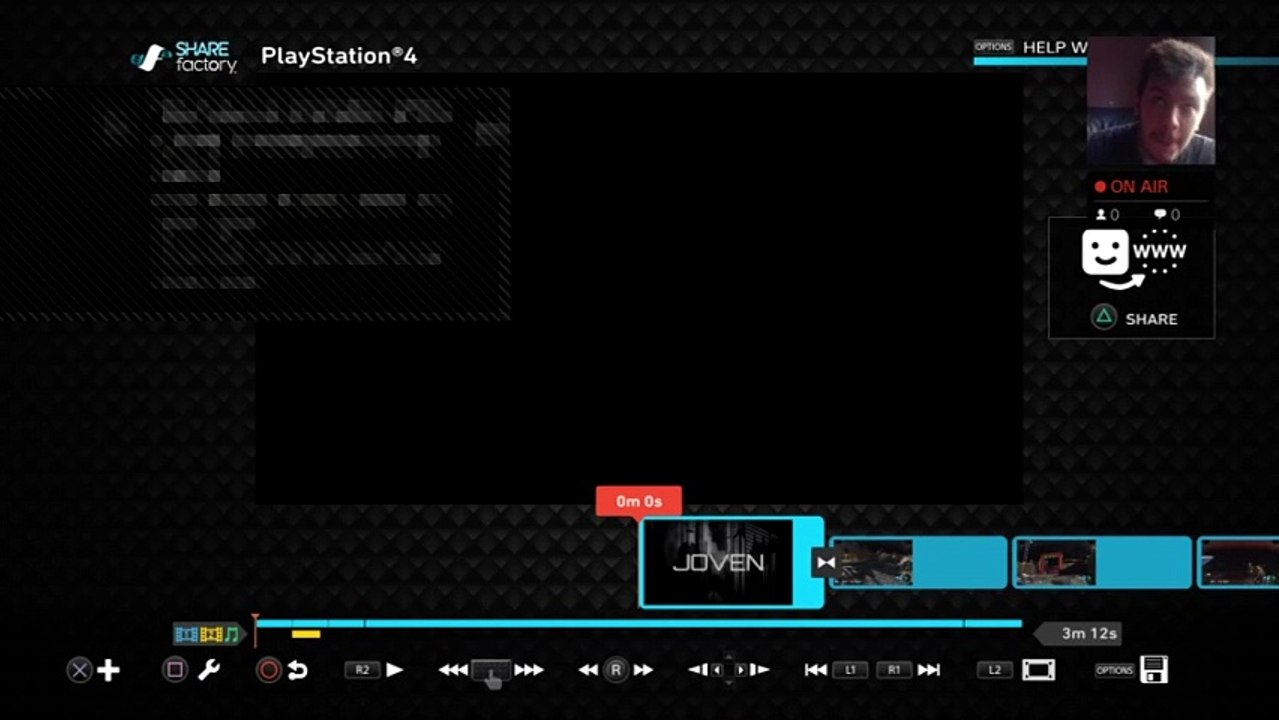This screenshot has height=720, width=1279.
Task: Click the triple rewind arrows
Action: [453, 670]
